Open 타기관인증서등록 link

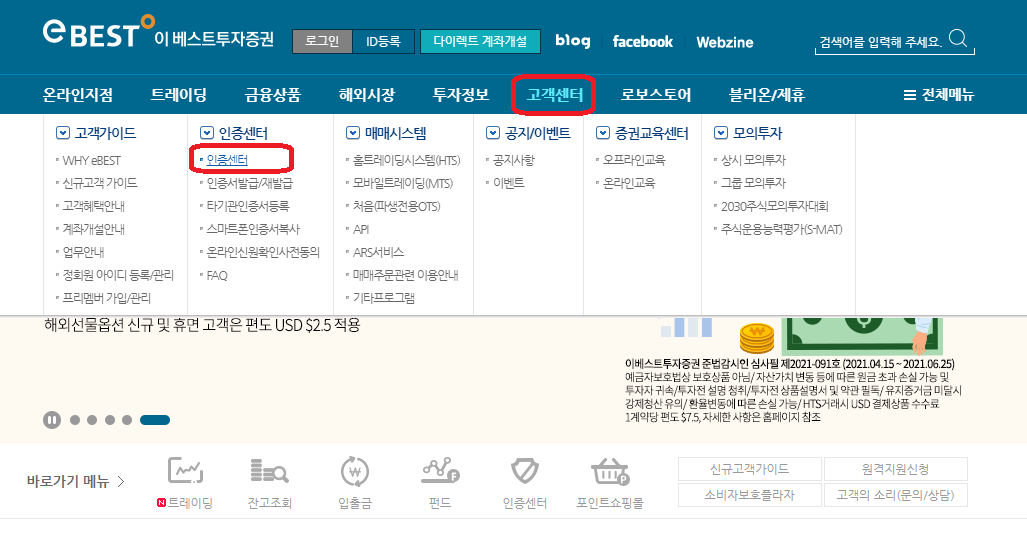pos(248,206)
